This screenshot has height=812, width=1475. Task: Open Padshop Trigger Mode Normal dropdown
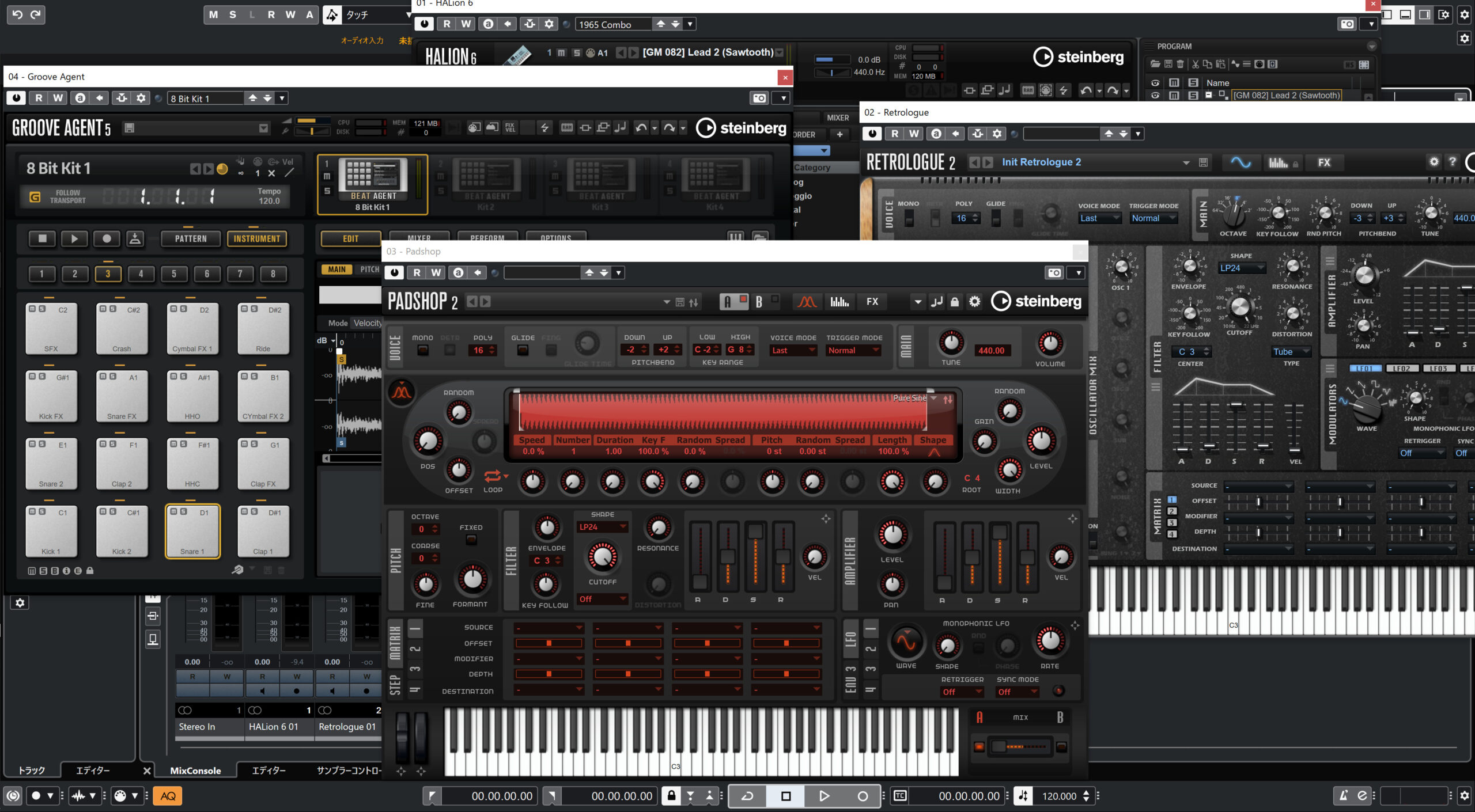coord(853,350)
